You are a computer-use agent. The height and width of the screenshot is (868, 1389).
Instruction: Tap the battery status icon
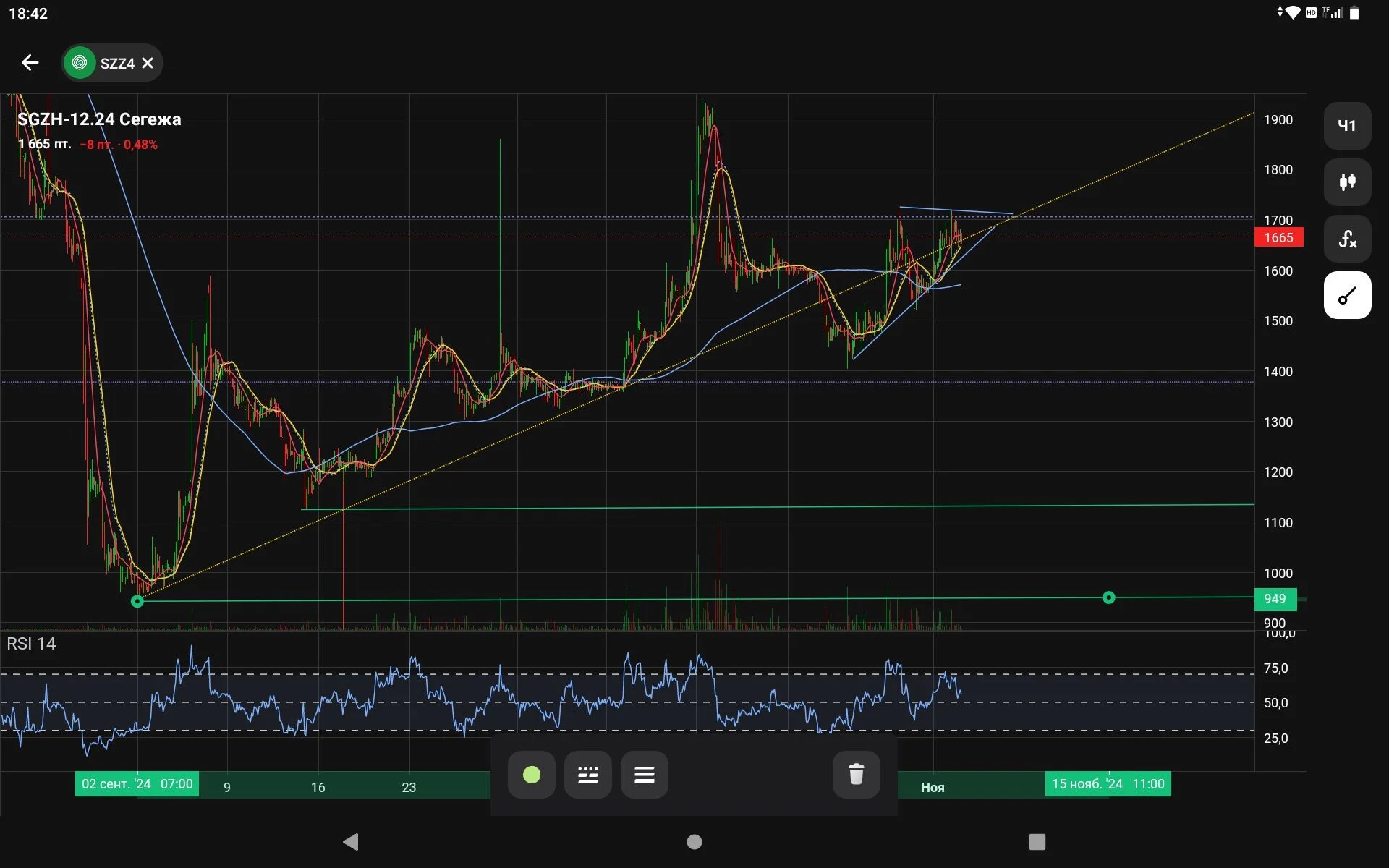pos(1354,13)
